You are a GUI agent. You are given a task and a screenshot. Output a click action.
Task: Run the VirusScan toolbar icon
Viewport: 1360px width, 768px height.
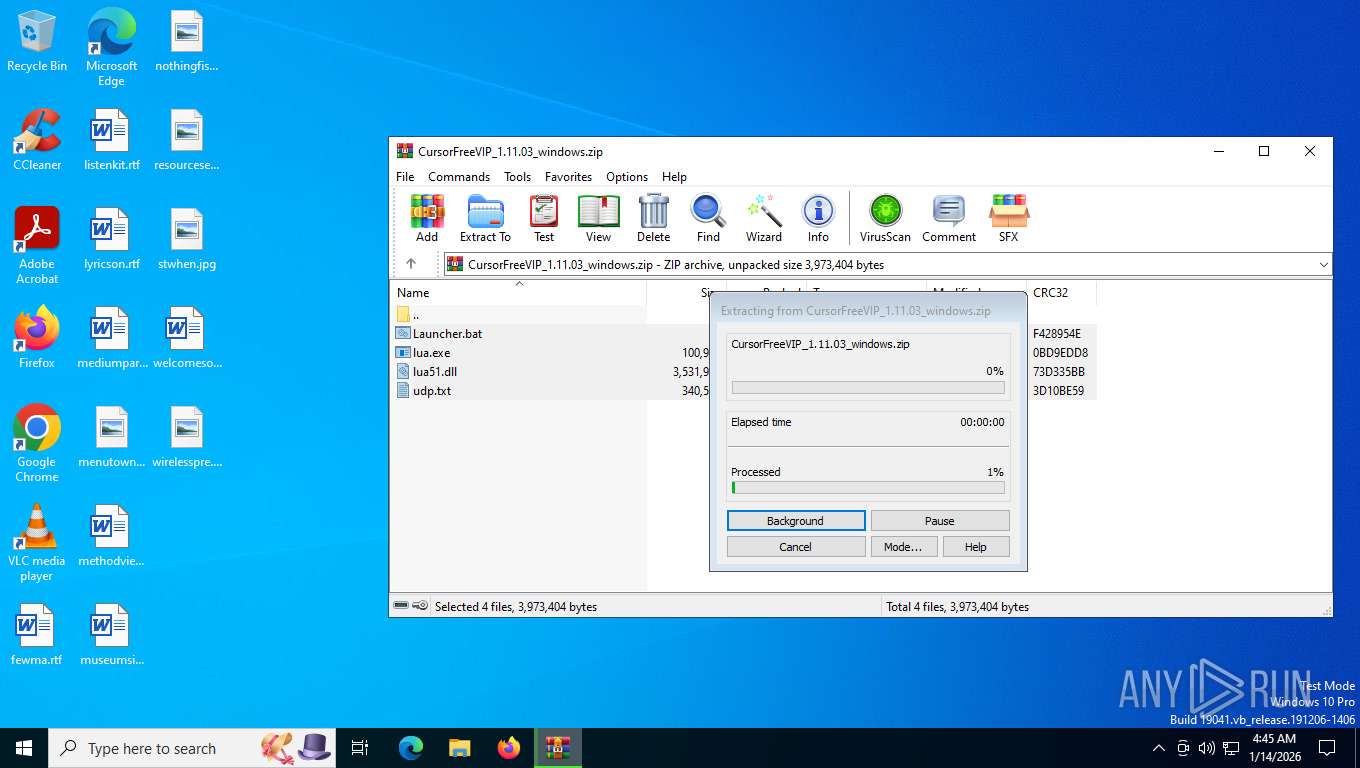point(885,219)
